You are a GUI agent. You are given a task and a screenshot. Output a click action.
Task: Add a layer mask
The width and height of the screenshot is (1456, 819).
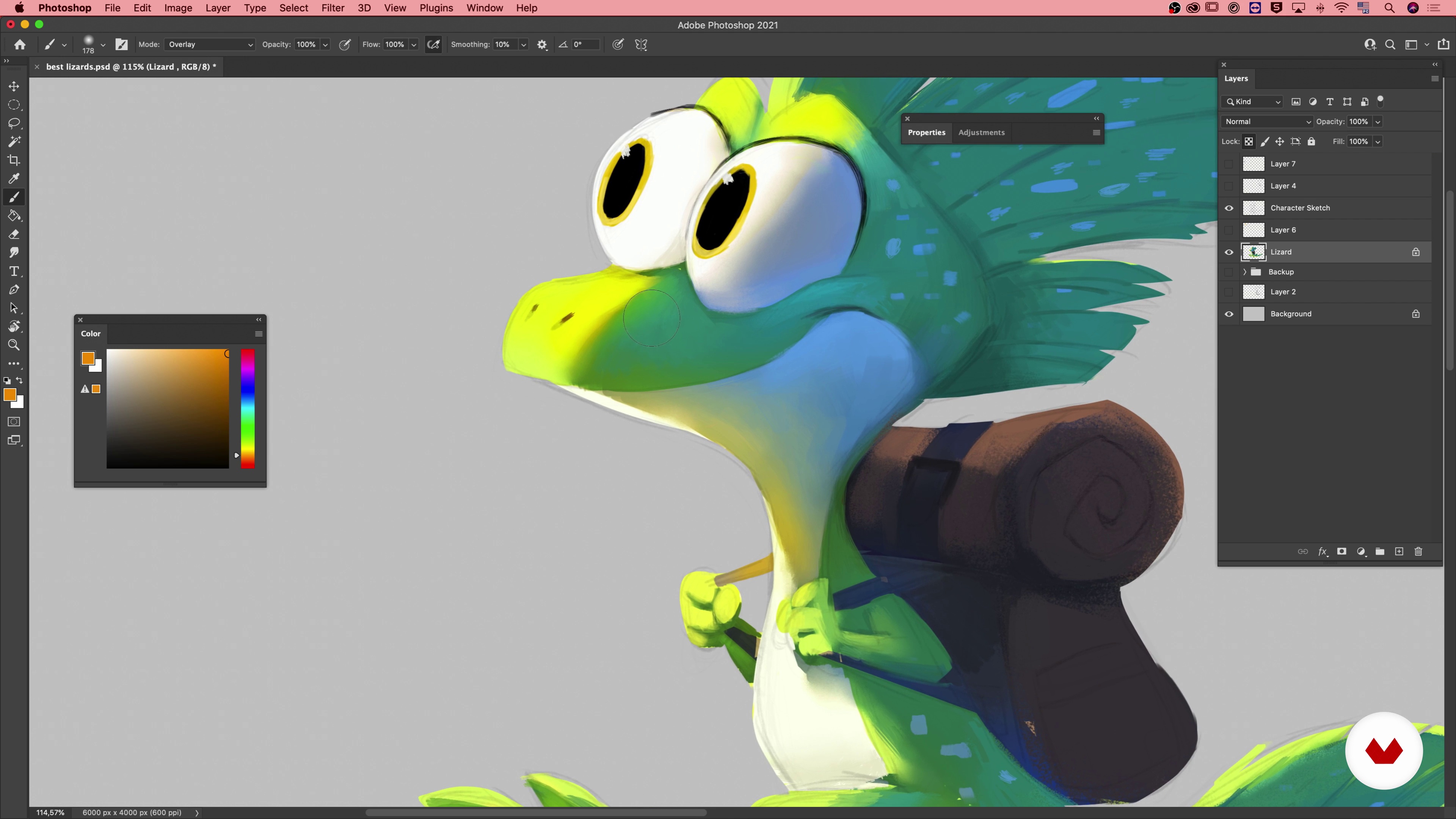1341,552
